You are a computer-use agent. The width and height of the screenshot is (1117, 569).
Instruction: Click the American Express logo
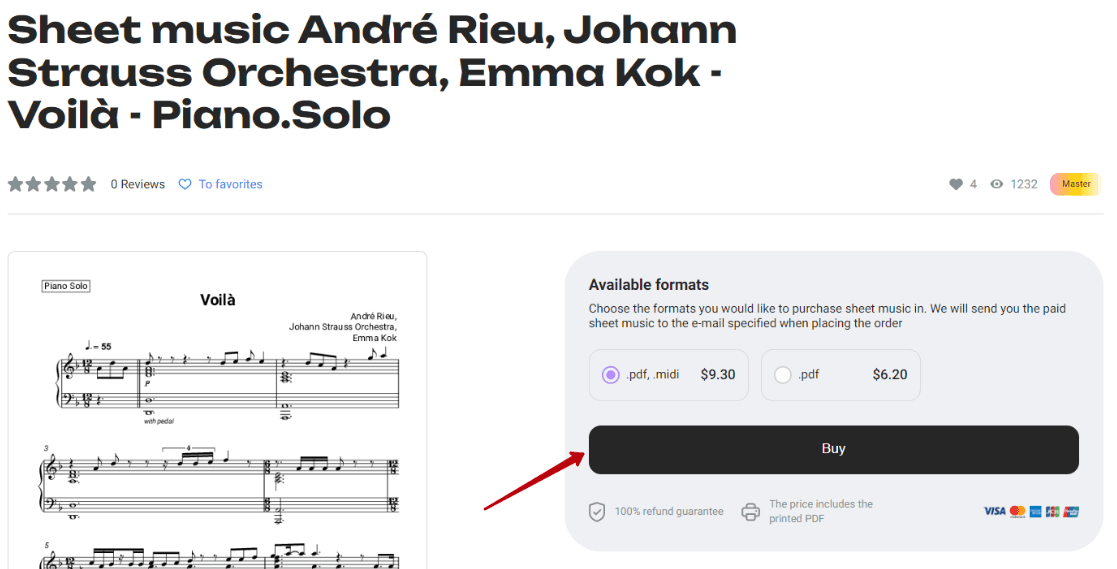point(1036,511)
